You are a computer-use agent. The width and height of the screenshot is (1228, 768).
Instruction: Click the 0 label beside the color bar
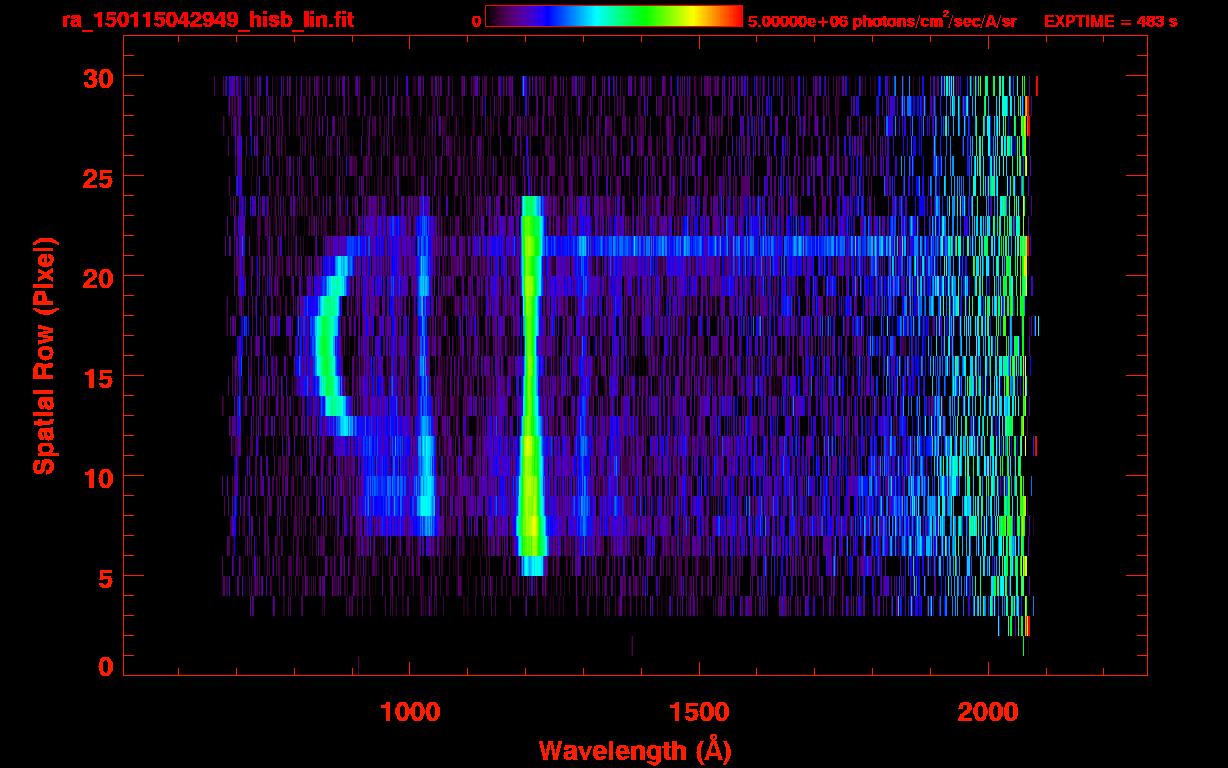click(476, 21)
